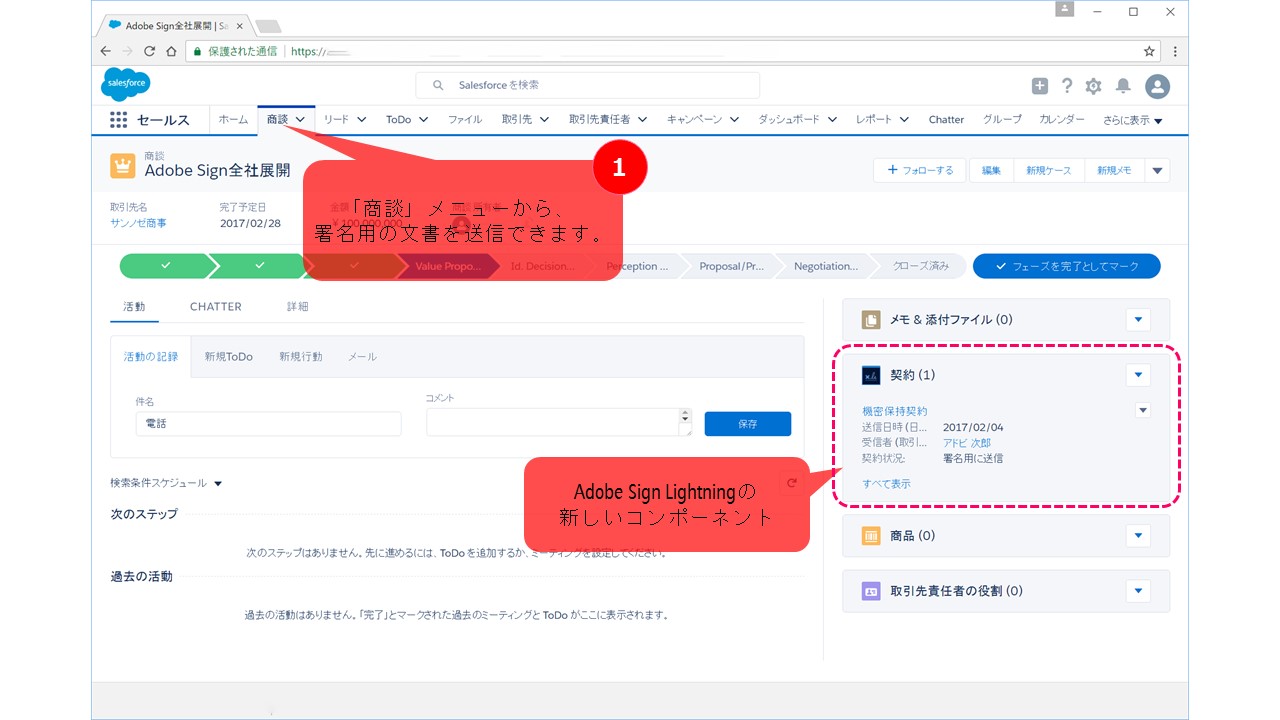Expand the リード tab dropdown arrow
1280x720 pixels.
click(x=362, y=119)
